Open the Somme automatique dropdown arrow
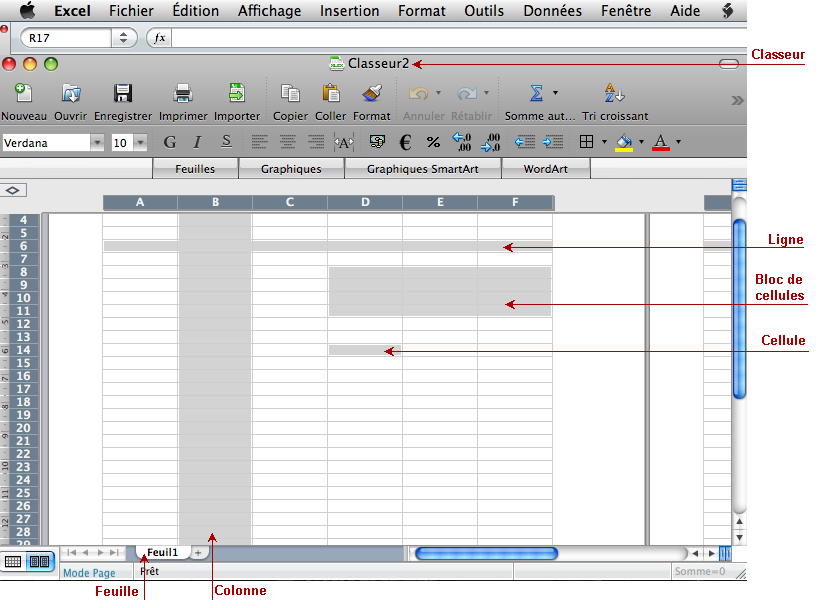The image size is (825, 608). tap(555, 93)
